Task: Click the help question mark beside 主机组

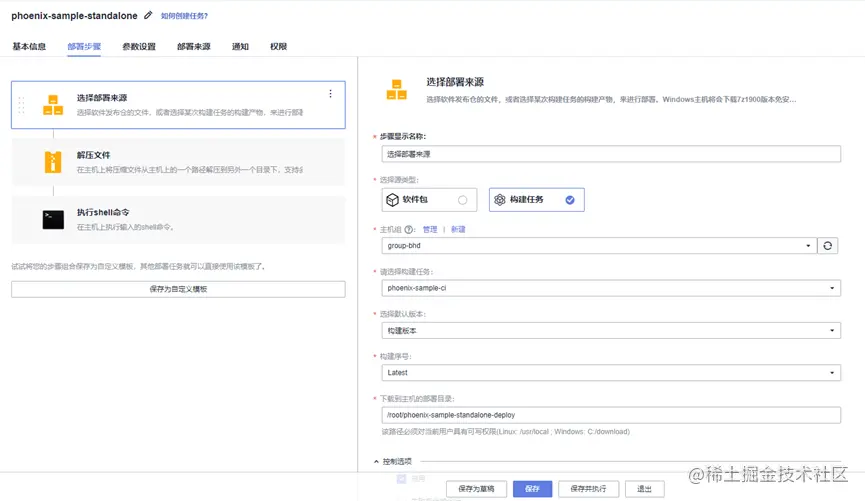Action: click(x=409, y=230)
